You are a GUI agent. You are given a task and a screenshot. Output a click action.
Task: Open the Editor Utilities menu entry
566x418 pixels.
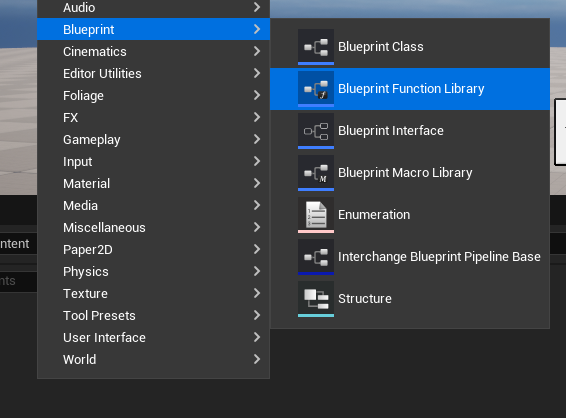[x=153, y=73]
